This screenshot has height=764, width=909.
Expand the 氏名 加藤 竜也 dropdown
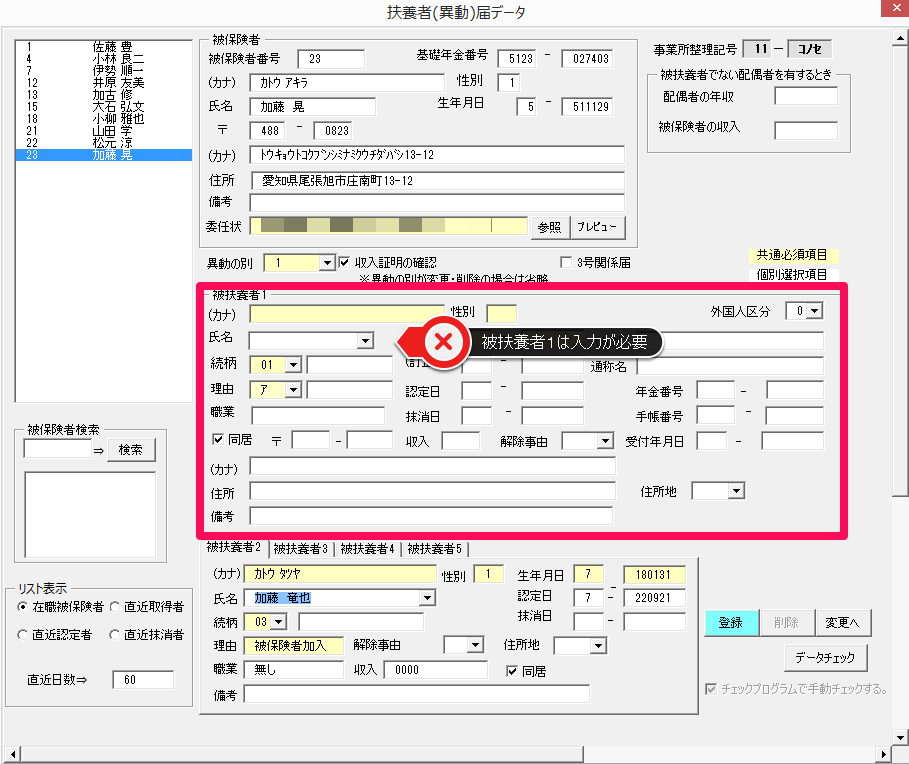pos(427,598)
